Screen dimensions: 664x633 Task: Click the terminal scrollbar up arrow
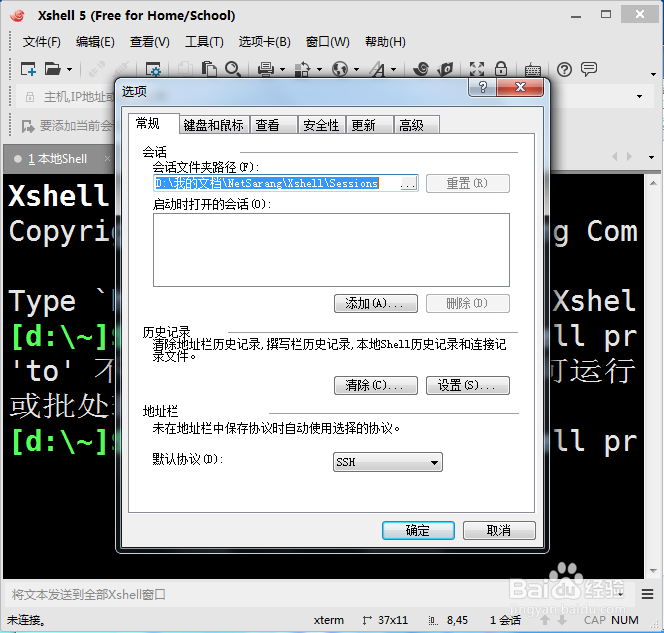coord(653,183)
